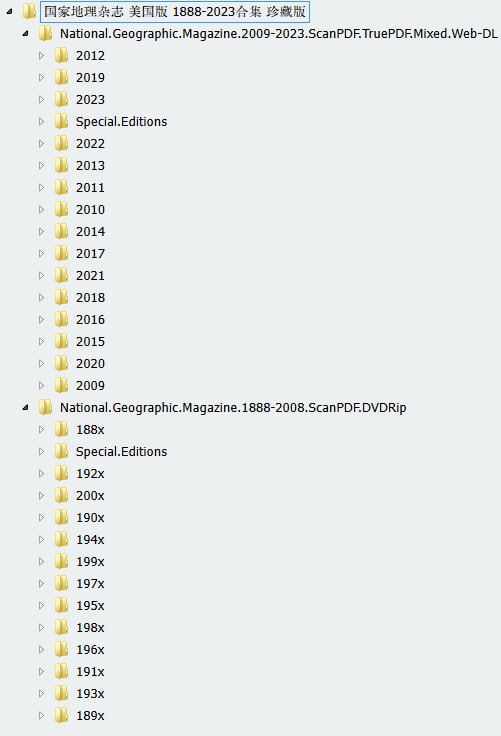Select the 2020 folder label
The height and width of the screenshot is (736, 501).
pyautogui.click(x=90, y=363)
